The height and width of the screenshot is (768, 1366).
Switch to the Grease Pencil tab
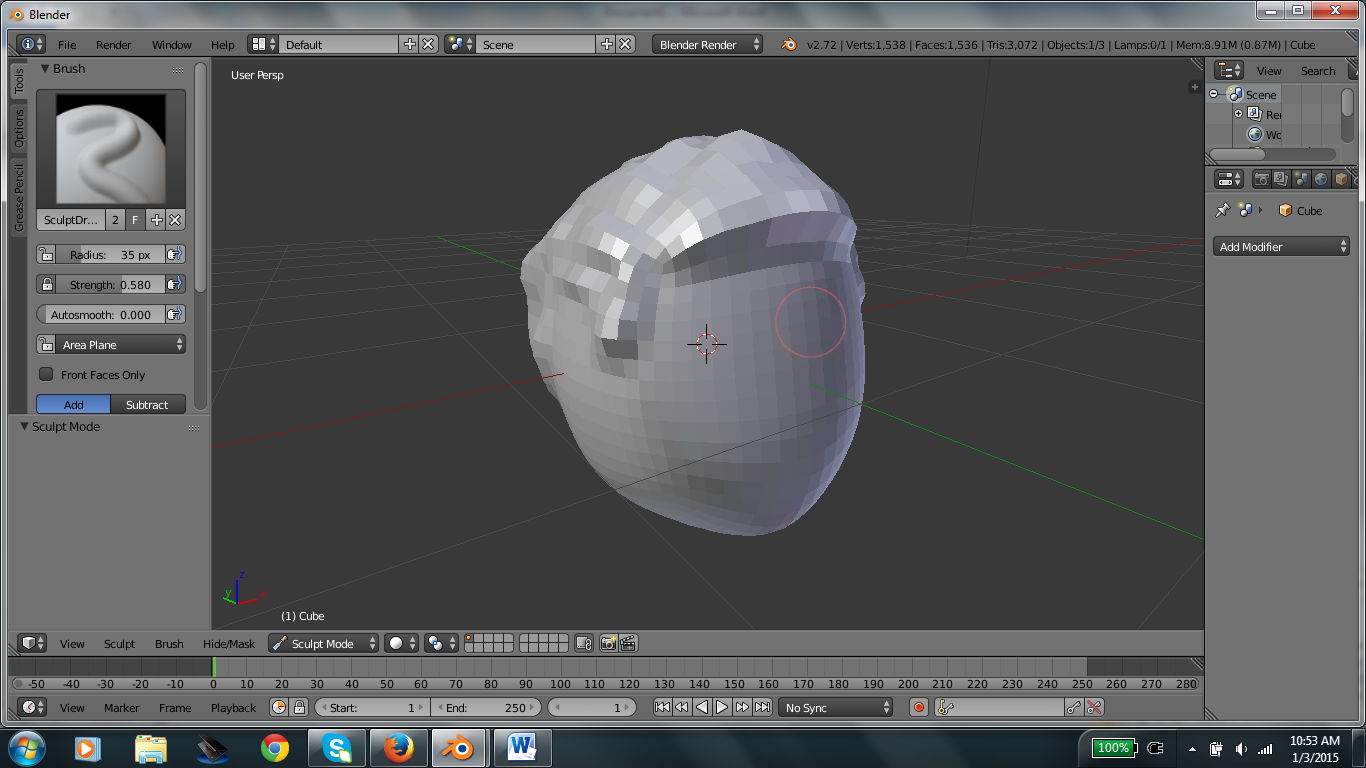(19, 198)
